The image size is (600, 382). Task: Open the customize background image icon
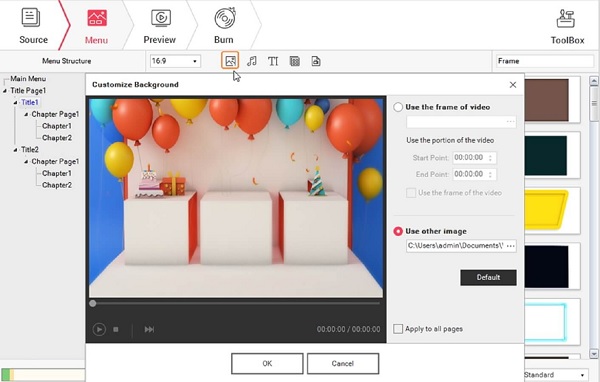click(x=230, y=61)
